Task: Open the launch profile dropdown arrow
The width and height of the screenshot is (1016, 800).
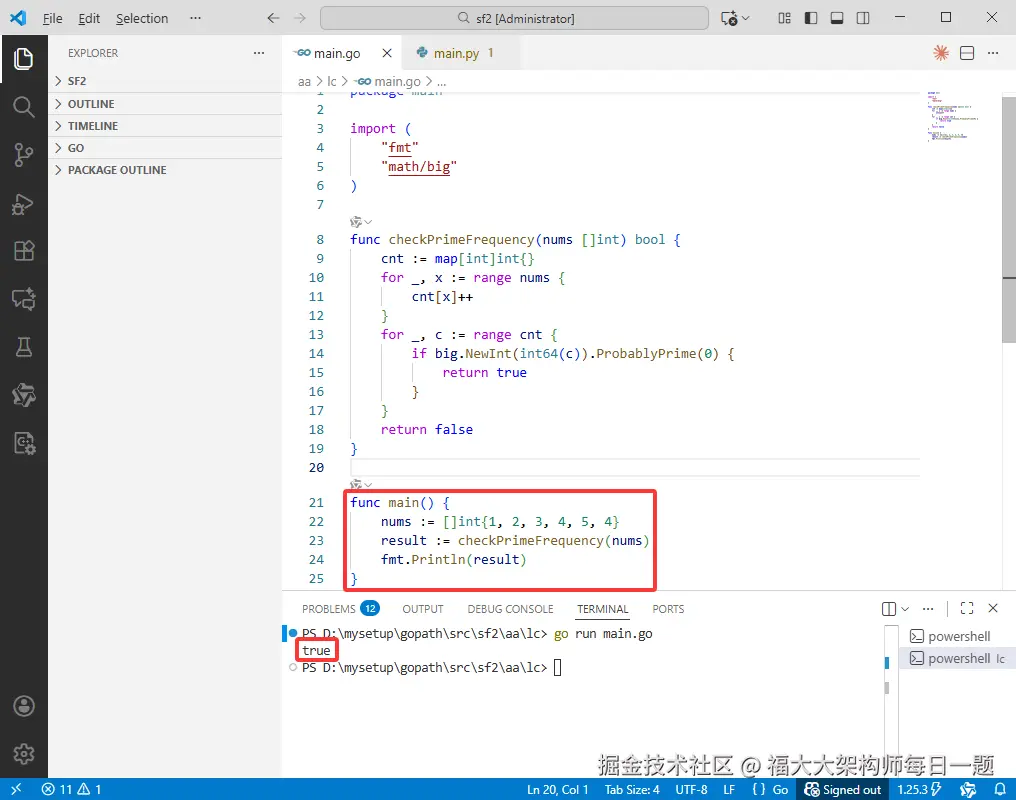Action: point(905,609)
